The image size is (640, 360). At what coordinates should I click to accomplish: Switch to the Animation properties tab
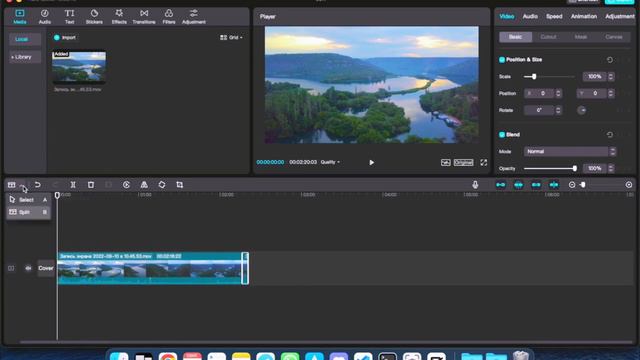[584, 16]
